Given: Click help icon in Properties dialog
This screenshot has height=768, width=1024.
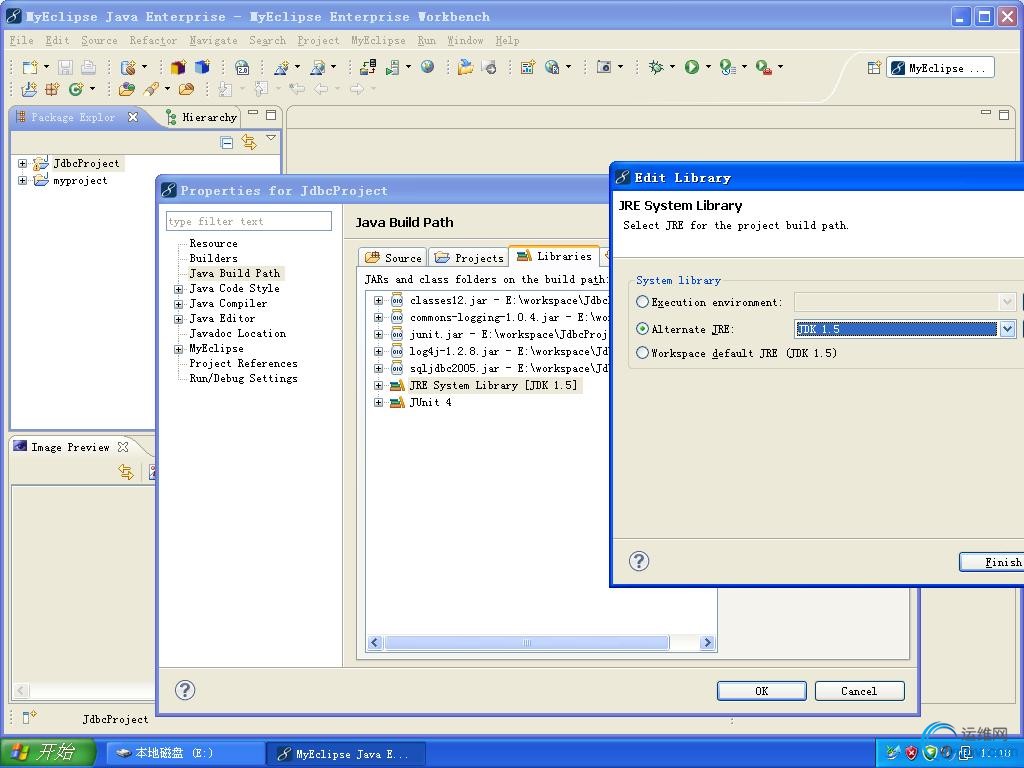Looking at the screenshot, I should click(185, 690).
